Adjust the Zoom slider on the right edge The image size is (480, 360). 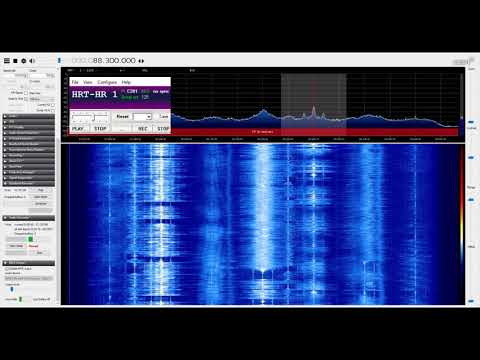(471, 122)
